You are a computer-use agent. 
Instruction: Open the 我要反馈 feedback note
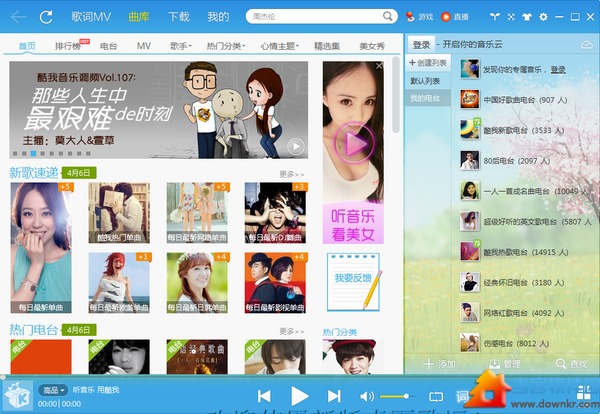click(x=354, y=282)
